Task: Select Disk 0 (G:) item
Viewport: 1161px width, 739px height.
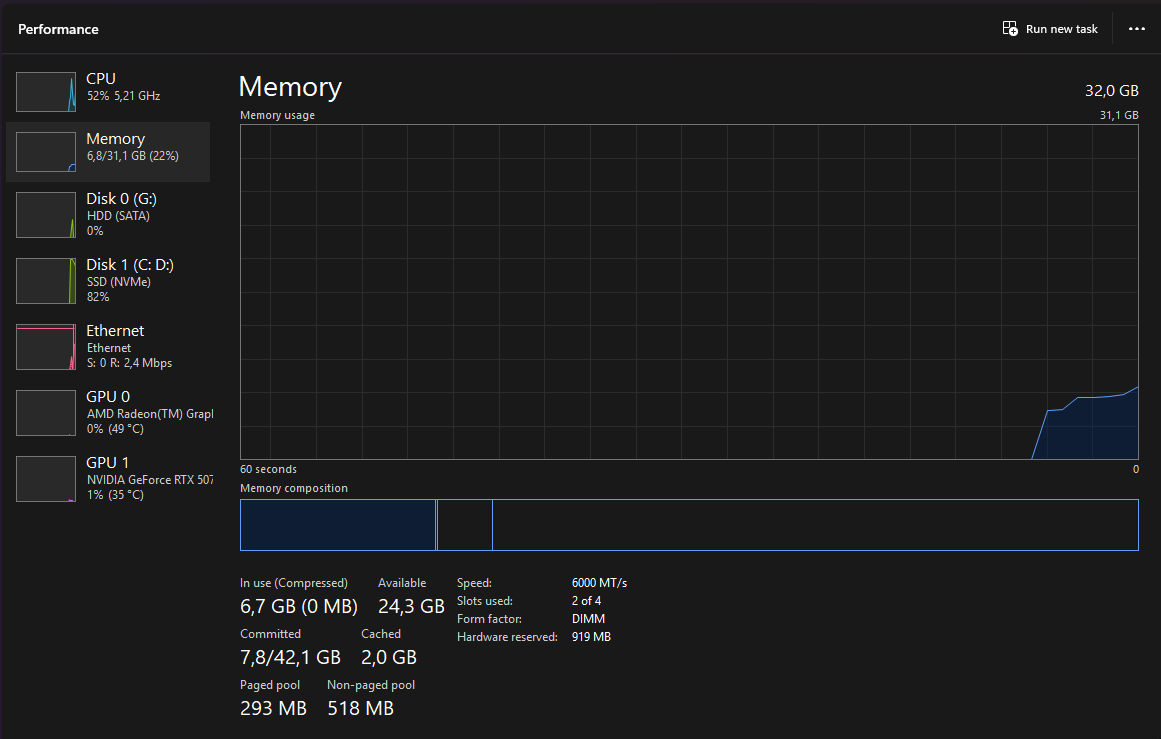Action: point(108,215)
